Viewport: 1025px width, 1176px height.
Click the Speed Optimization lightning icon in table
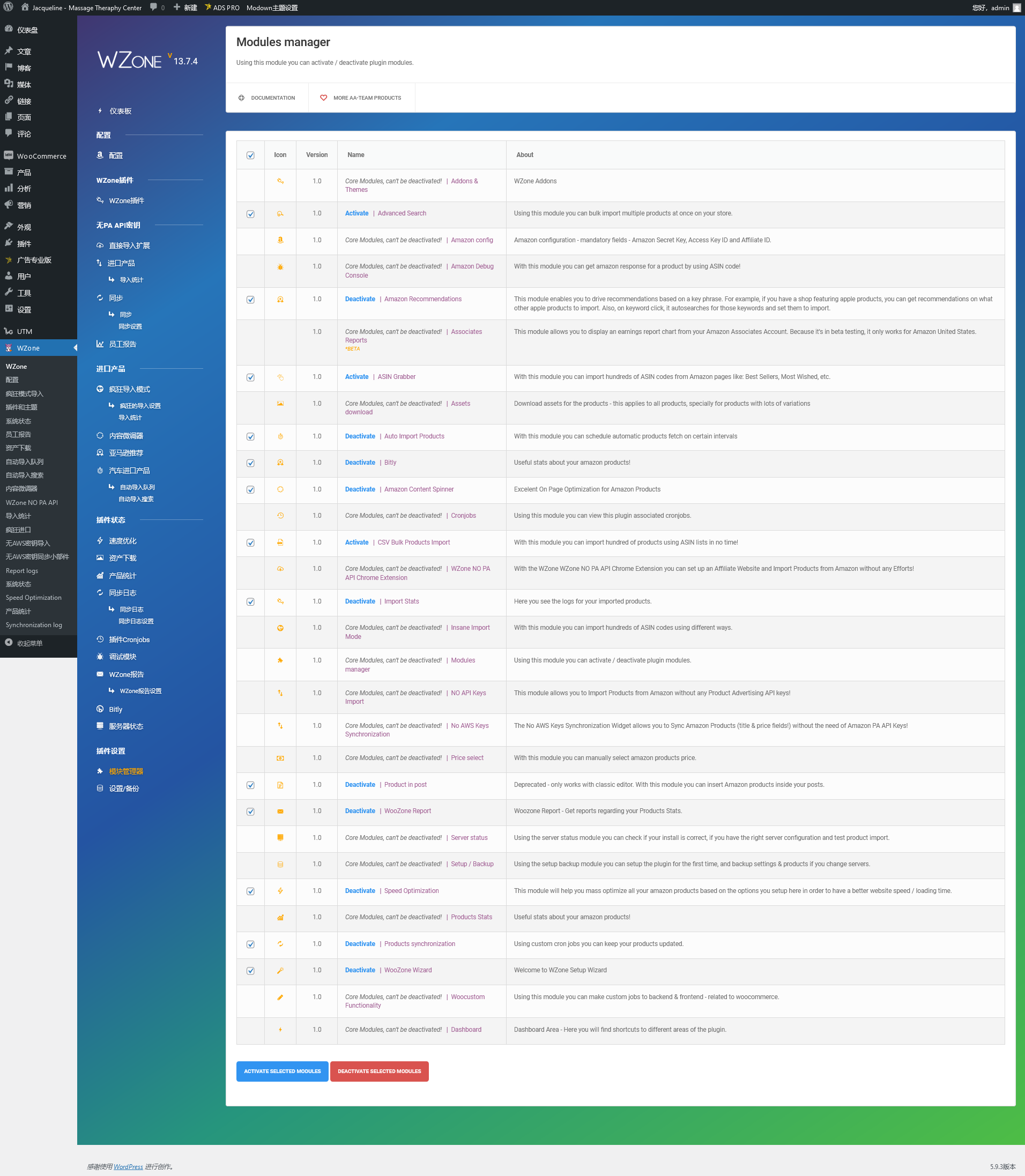280,891
